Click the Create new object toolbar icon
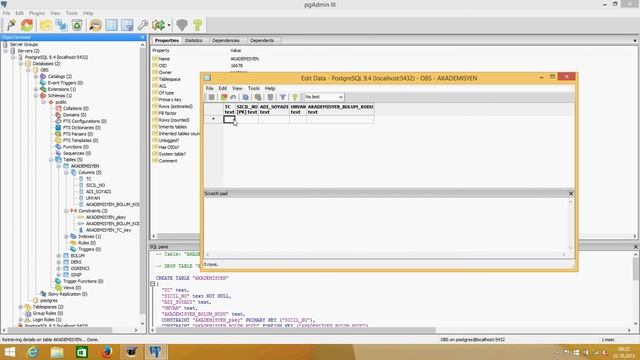Image resolution: width=640 pixels, height=360 pixels. tap(62, 25)
